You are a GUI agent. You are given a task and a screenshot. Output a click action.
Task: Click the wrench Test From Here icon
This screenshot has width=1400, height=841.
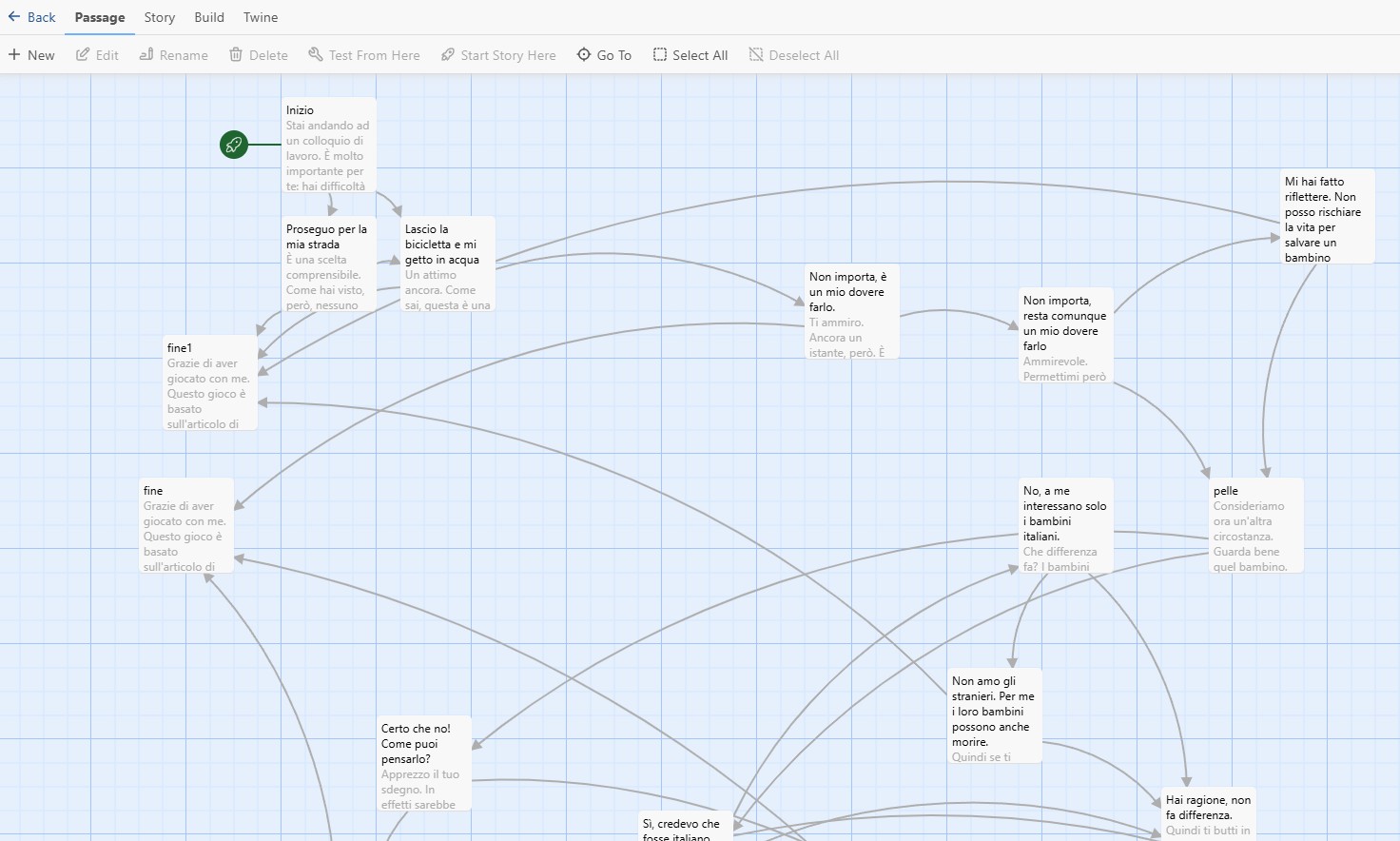pyautogui.click(x=316, y=55)
